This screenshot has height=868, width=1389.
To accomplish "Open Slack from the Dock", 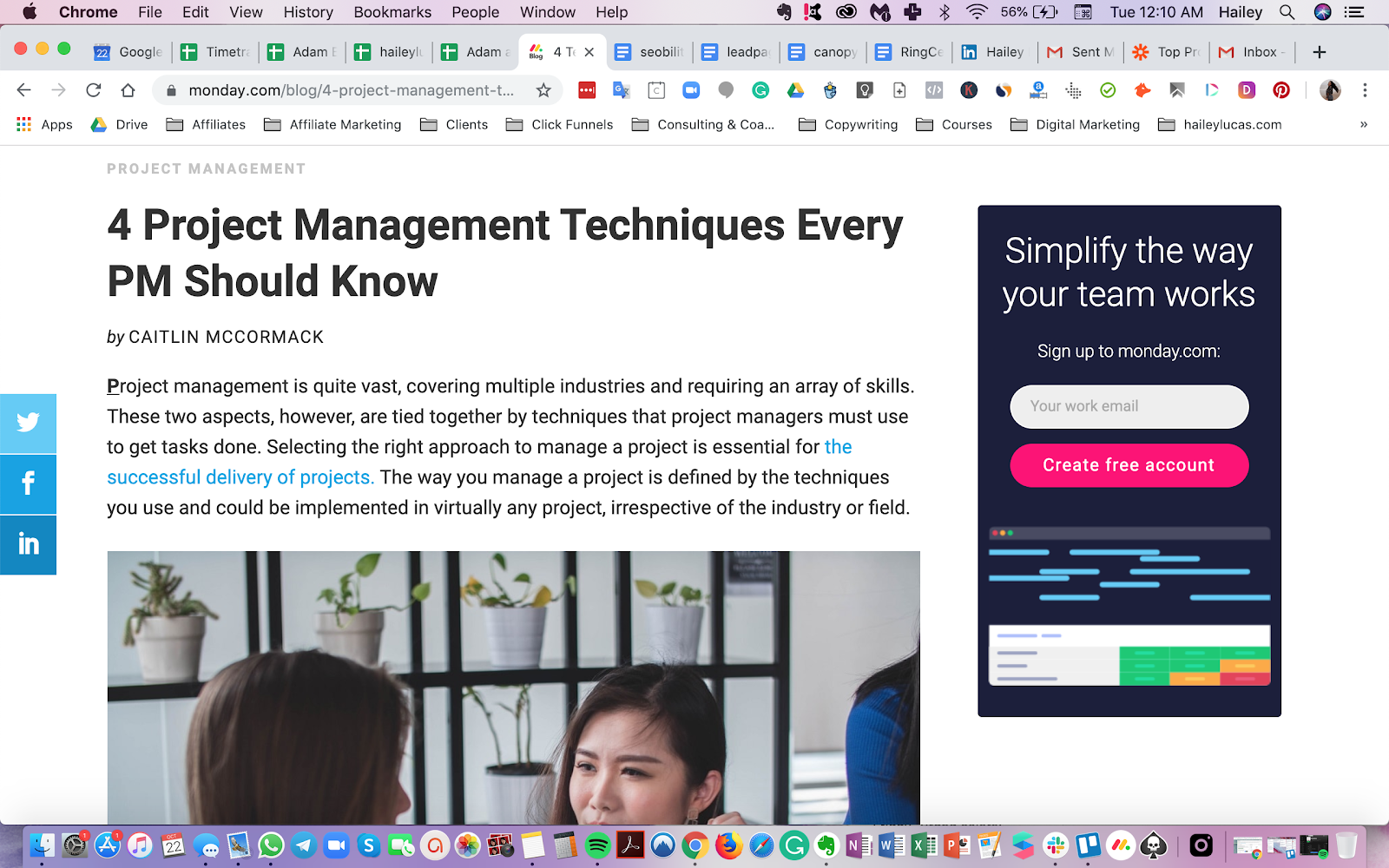I will click(x=1056, y=845).
